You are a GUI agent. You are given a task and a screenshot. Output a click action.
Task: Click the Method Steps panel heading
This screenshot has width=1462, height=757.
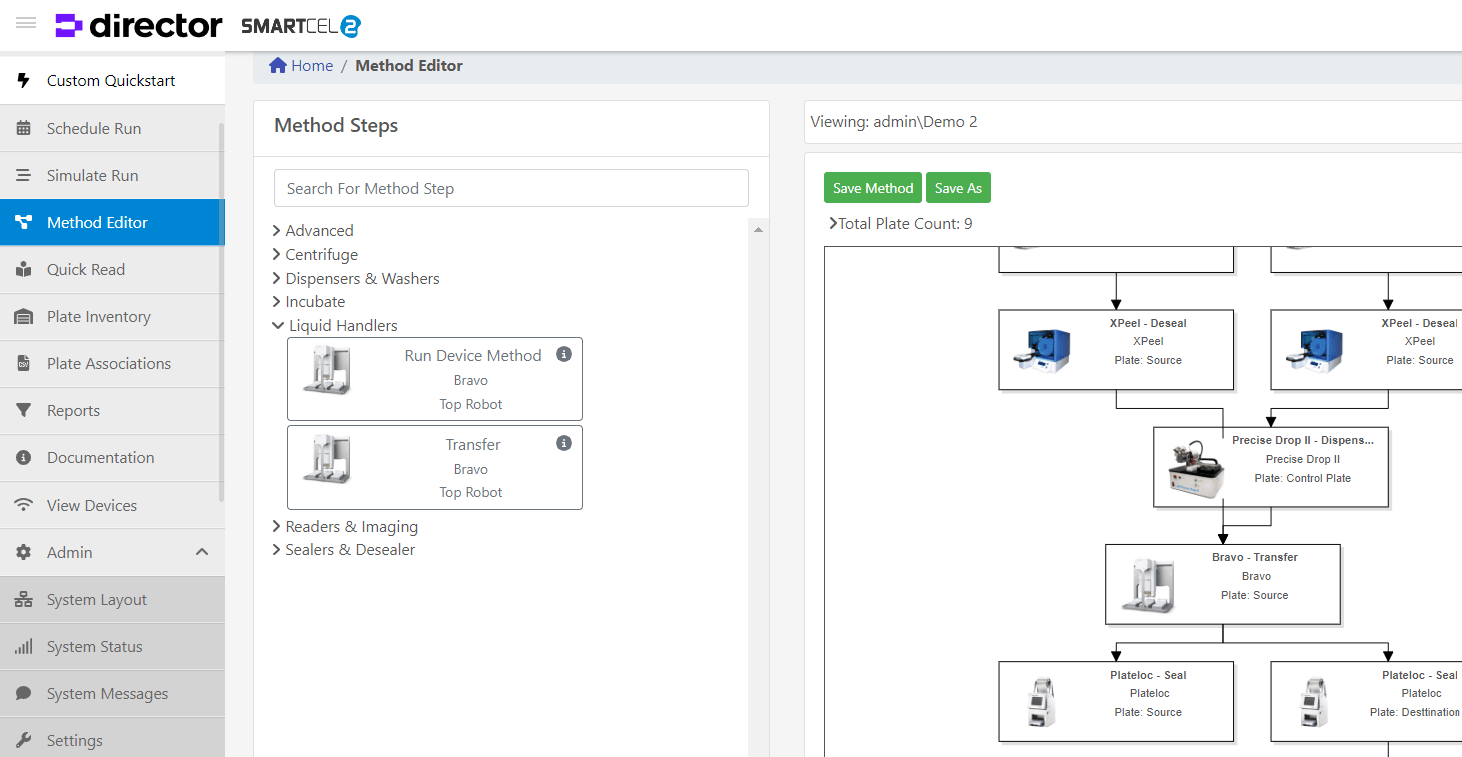(x=336, y=125)
